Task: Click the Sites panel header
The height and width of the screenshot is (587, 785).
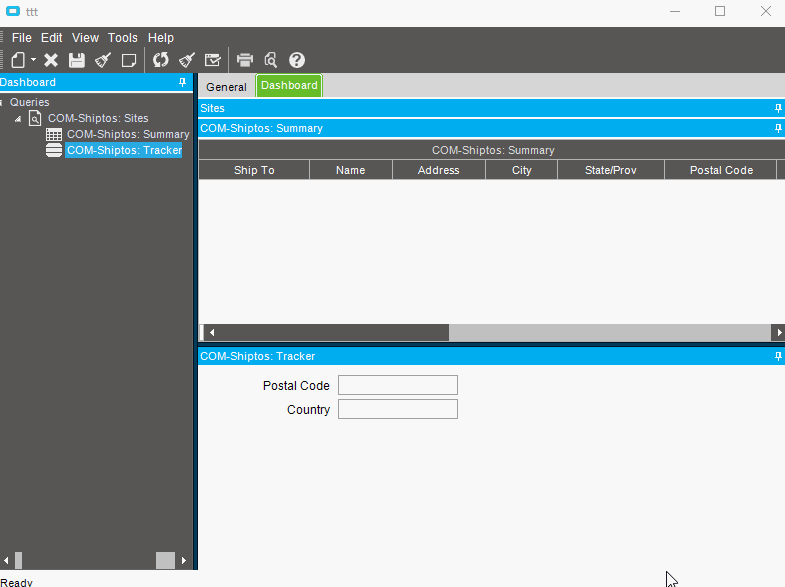Action: (x=492, y=108)
